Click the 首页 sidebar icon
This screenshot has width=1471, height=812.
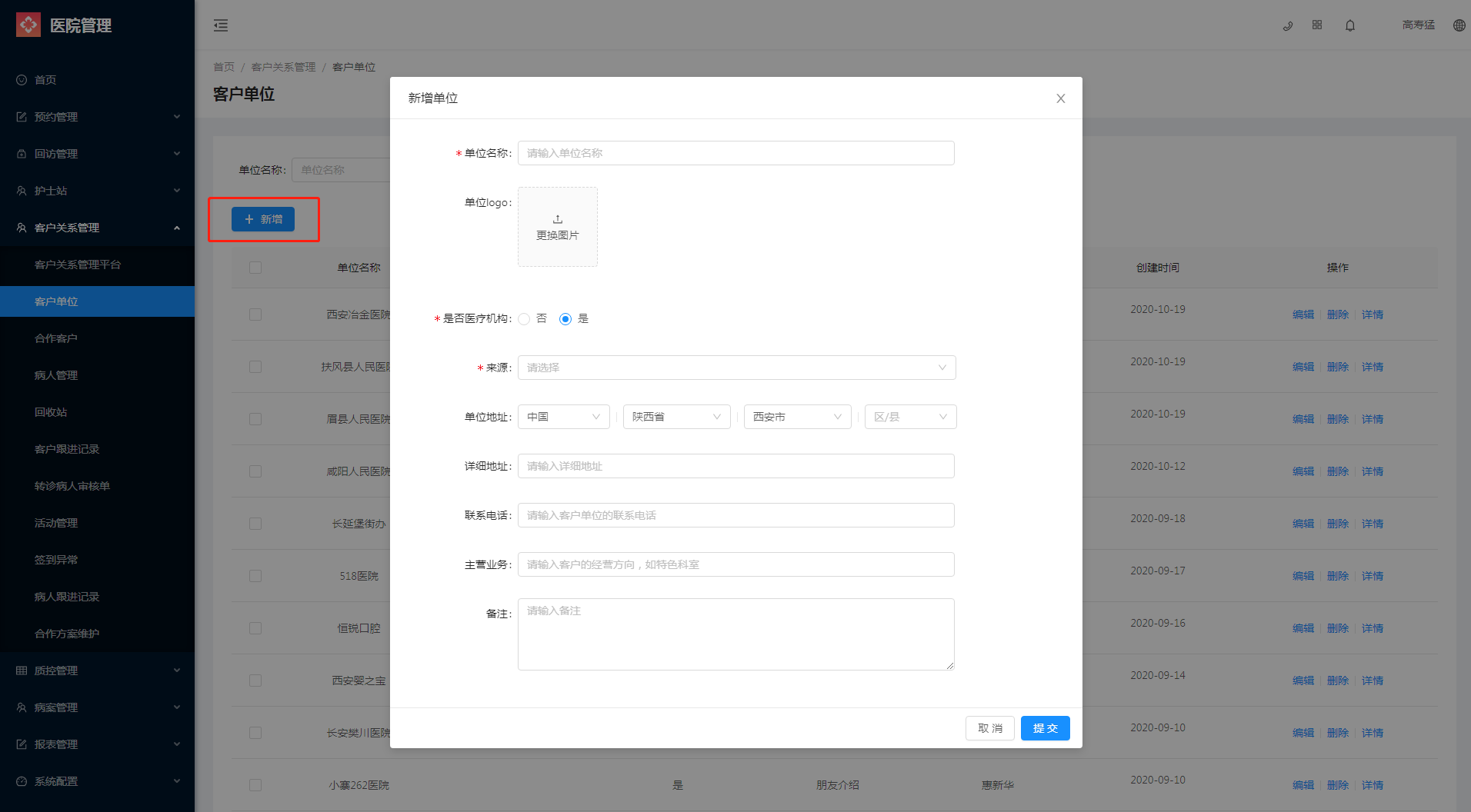coord(22,80)
